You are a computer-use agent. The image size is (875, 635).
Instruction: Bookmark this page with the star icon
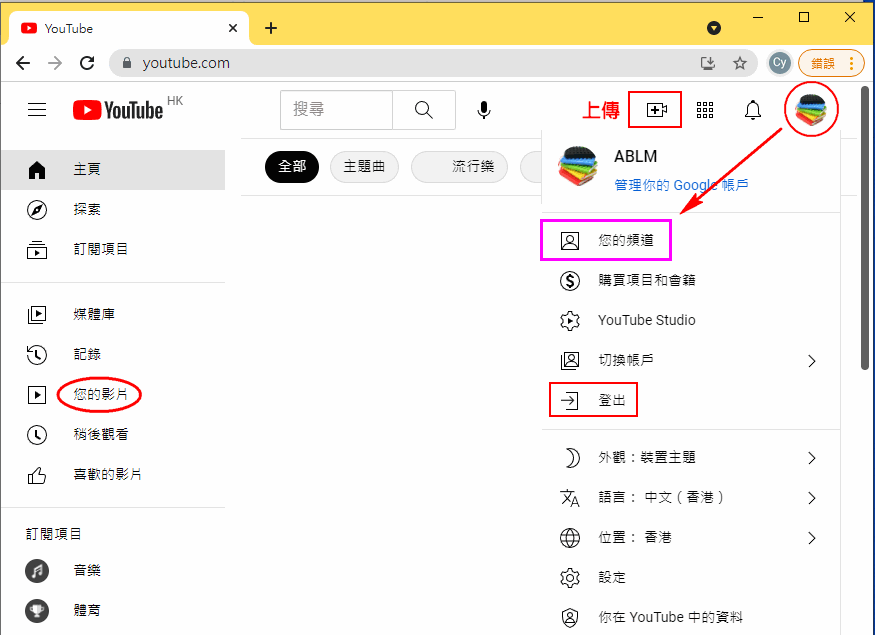740,63
